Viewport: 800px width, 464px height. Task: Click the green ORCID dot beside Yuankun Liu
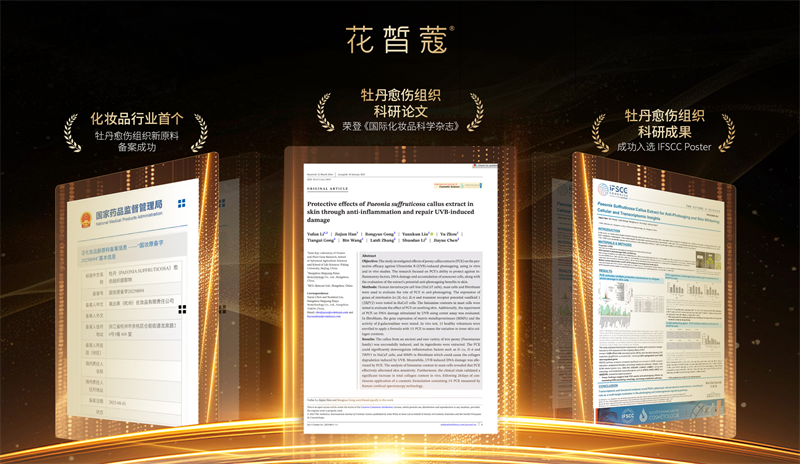(432, 234)
